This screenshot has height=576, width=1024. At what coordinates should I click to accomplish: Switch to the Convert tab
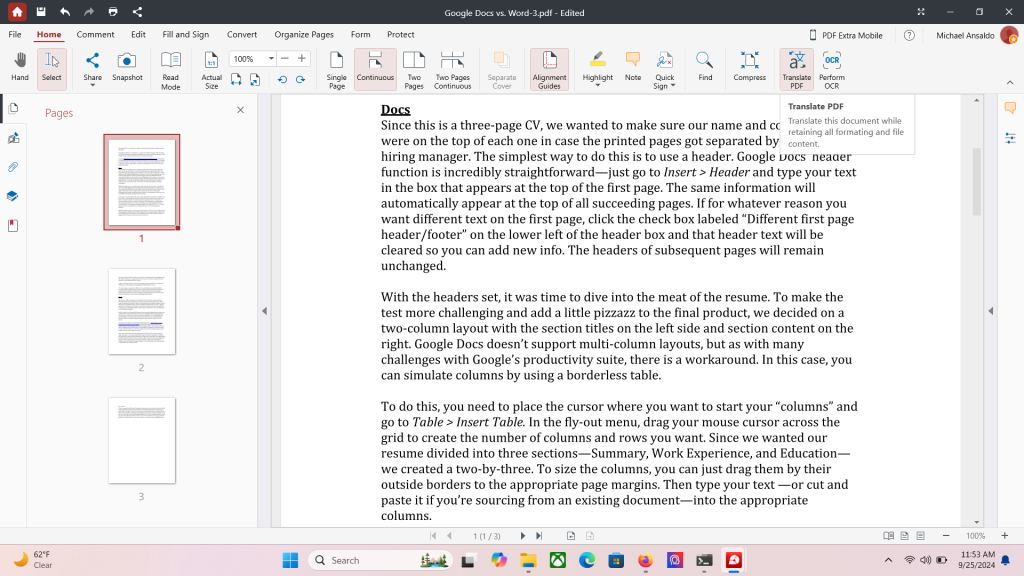click(242, 35)
